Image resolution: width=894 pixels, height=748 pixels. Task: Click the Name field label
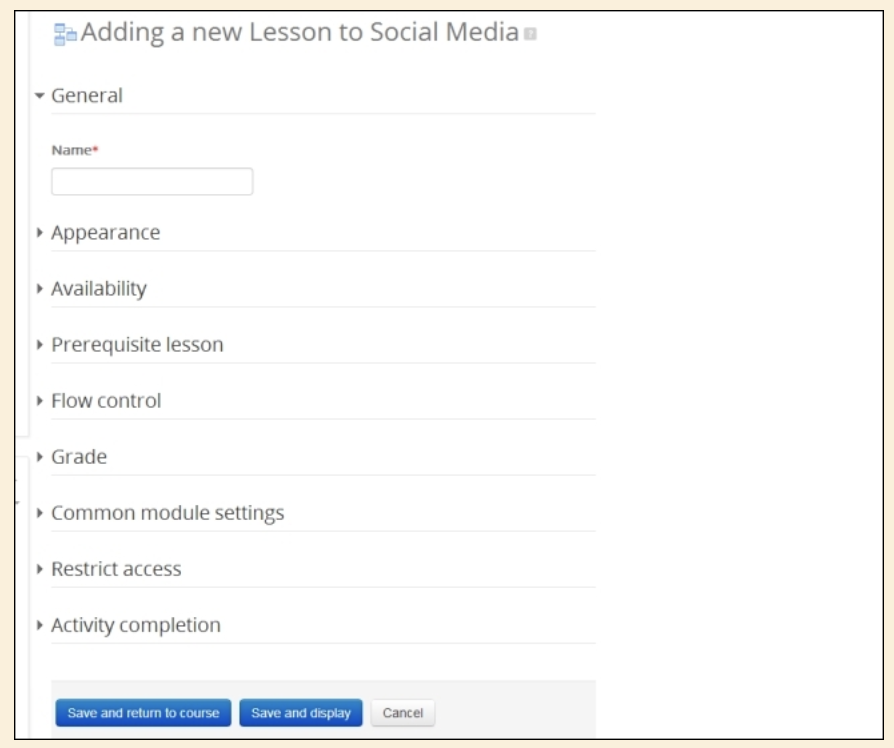coord(71,150)
